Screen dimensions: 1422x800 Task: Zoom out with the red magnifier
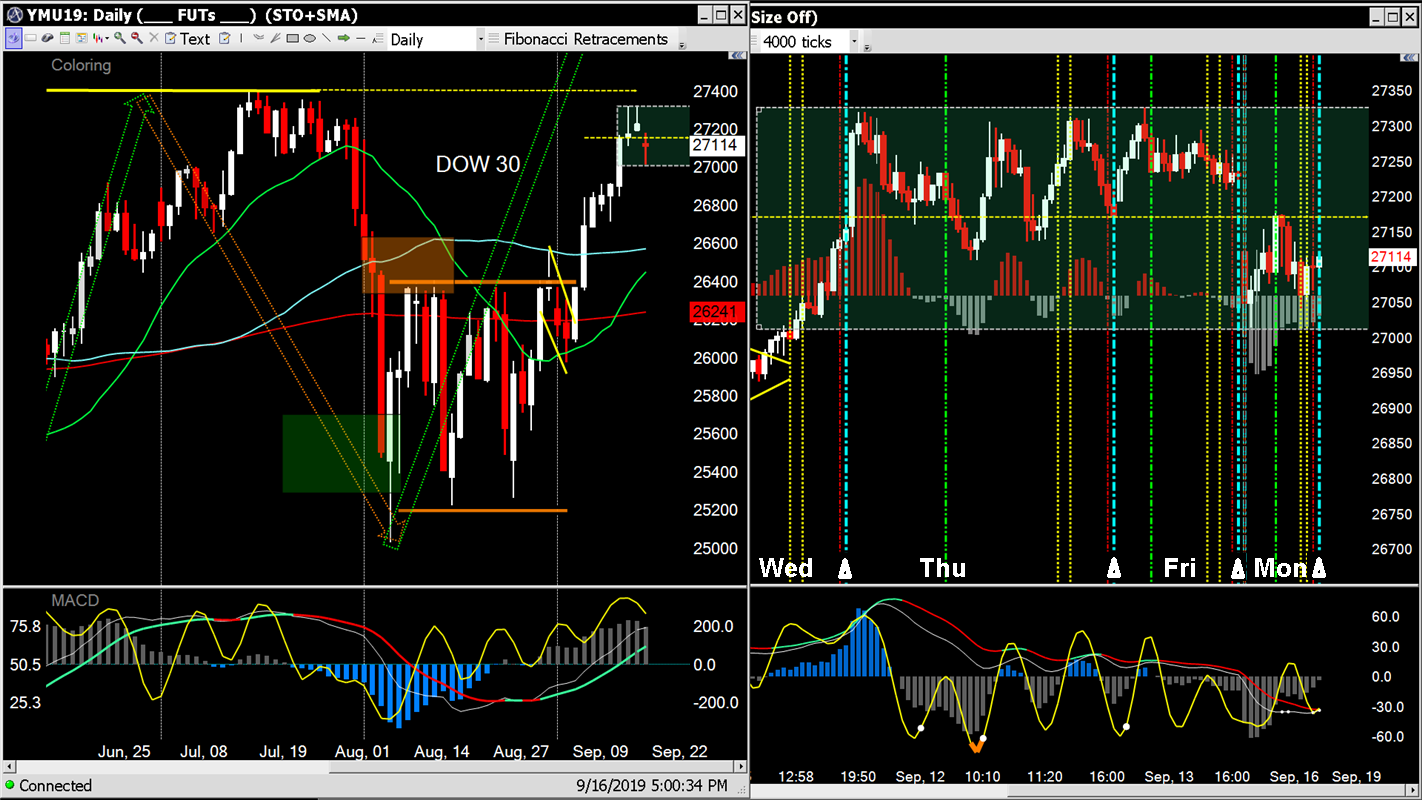(x=137, y=38)
